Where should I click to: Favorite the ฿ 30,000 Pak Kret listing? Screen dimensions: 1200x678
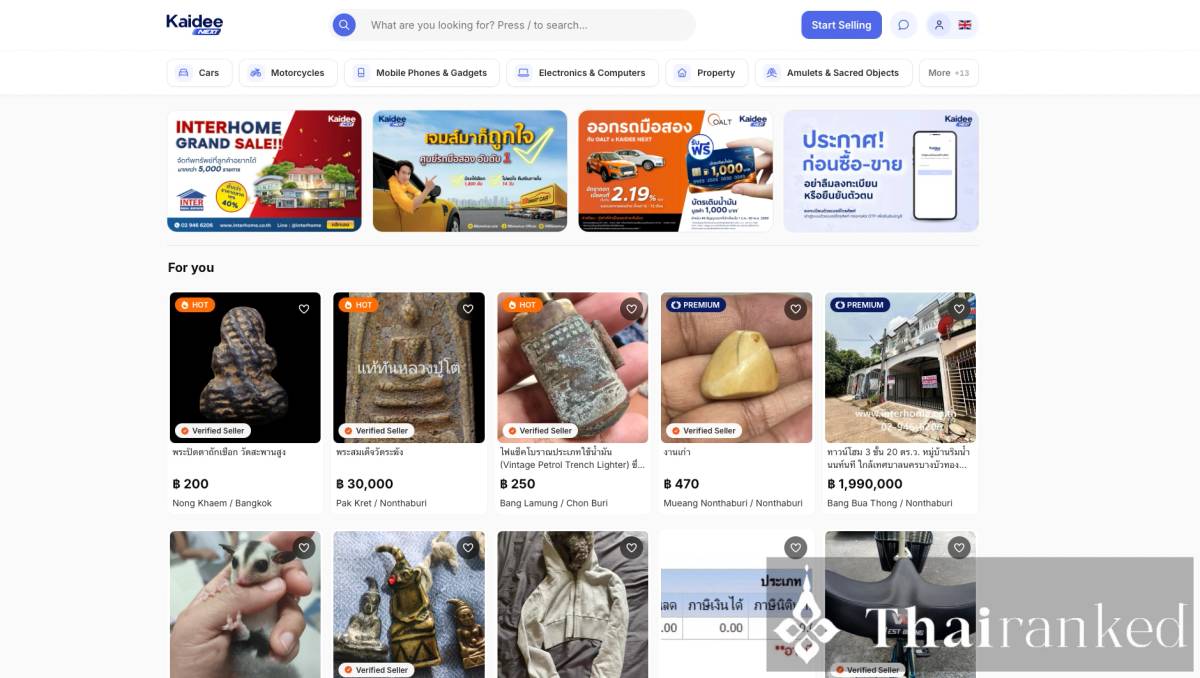tap(467, 309)
